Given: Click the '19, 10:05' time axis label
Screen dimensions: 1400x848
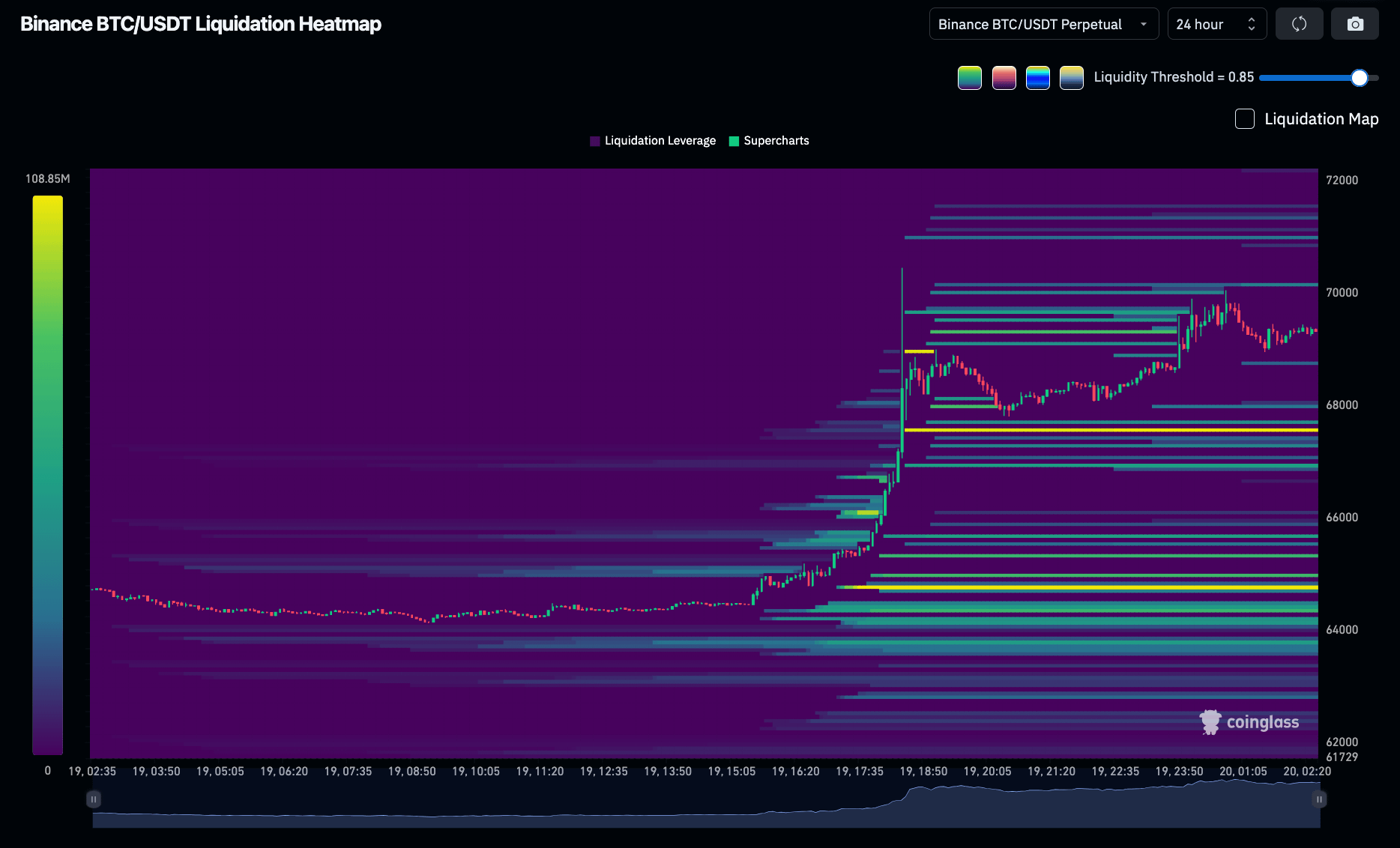Looking at the screenshot, I should (x=476, y=772).
